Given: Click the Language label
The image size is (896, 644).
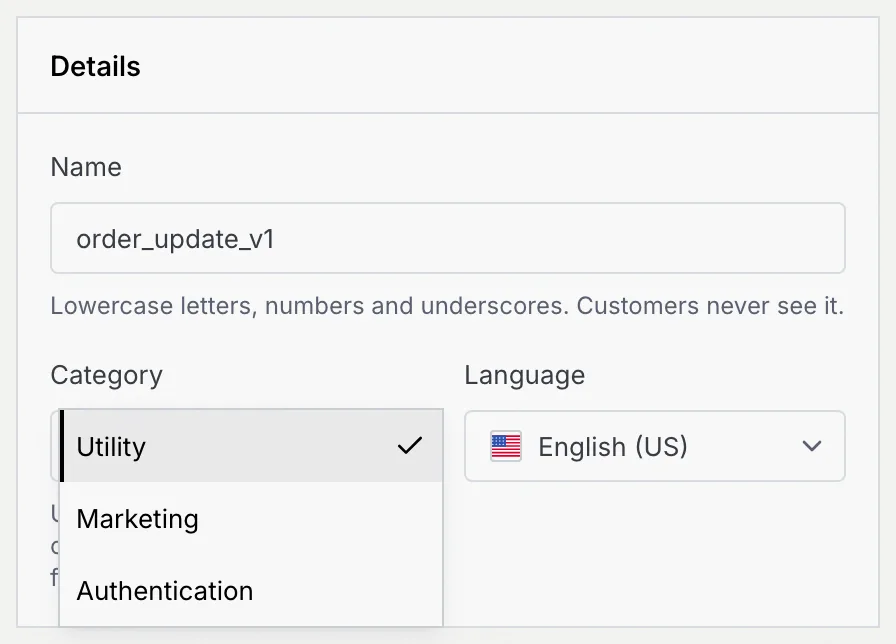Looking at the screenshot, I should pyautogui.click(x=525, y=375).
